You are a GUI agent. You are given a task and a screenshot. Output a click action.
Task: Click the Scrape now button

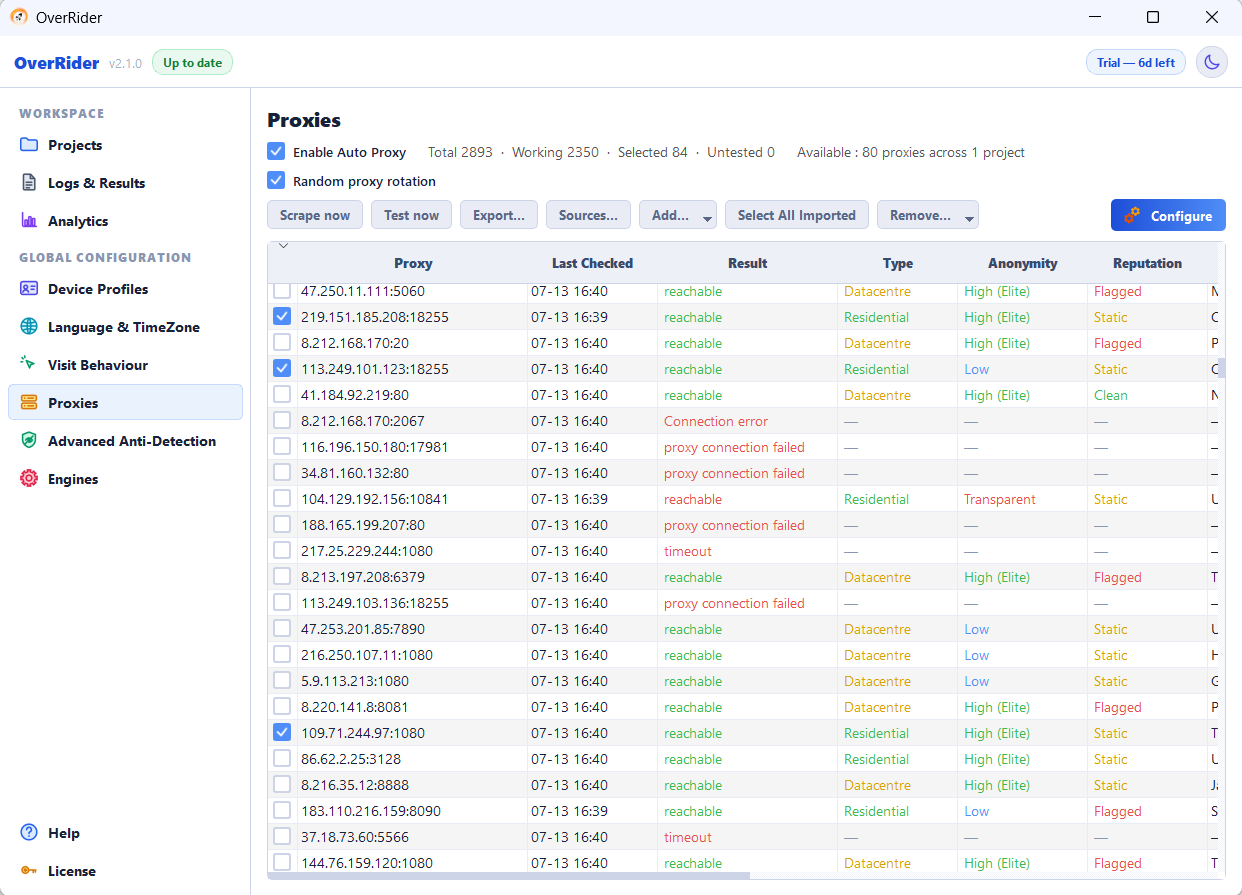pyautogui.click(x=315, y=215)
